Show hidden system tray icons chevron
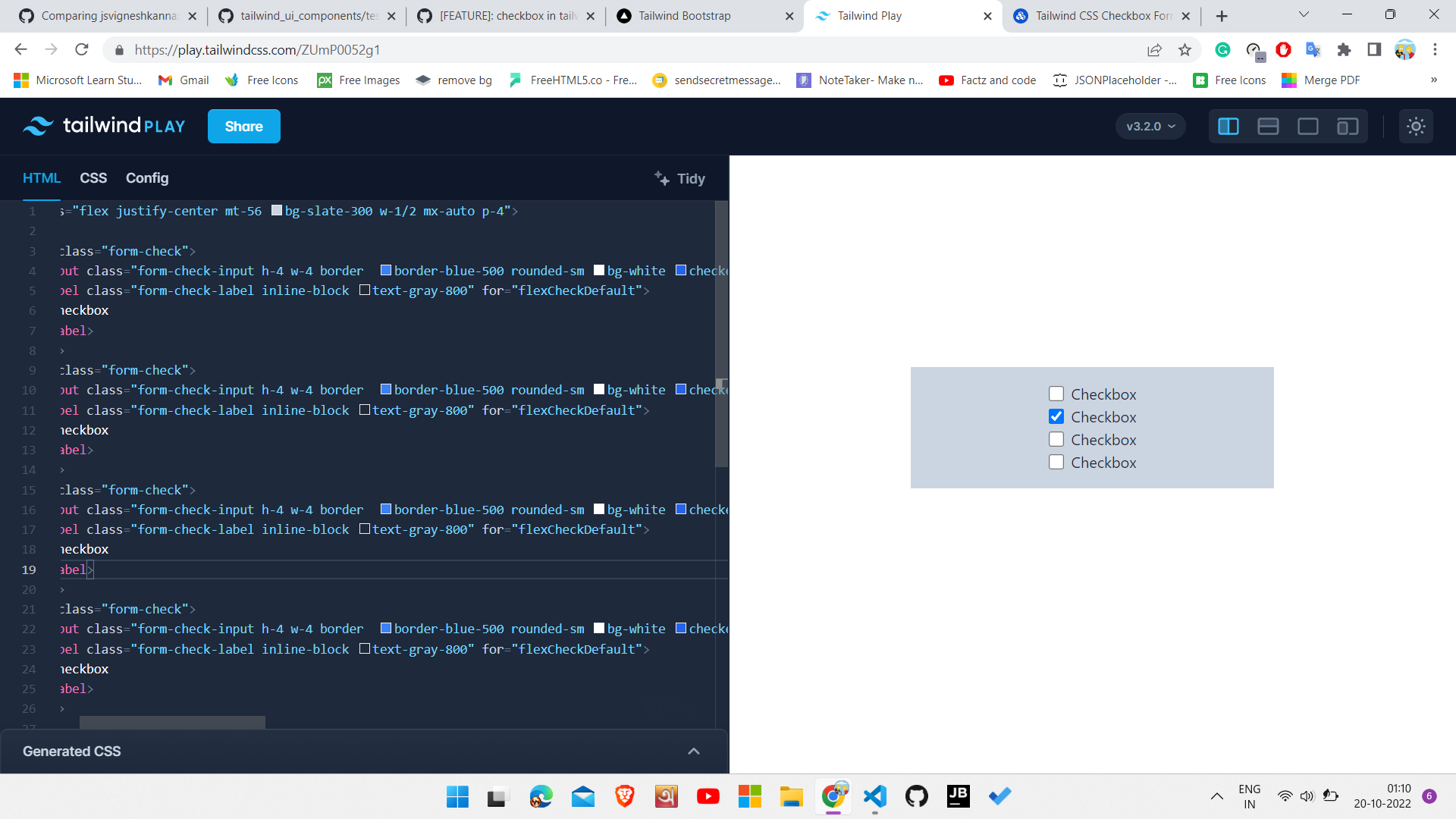 pyautogui.click(x=1216, y=796)
